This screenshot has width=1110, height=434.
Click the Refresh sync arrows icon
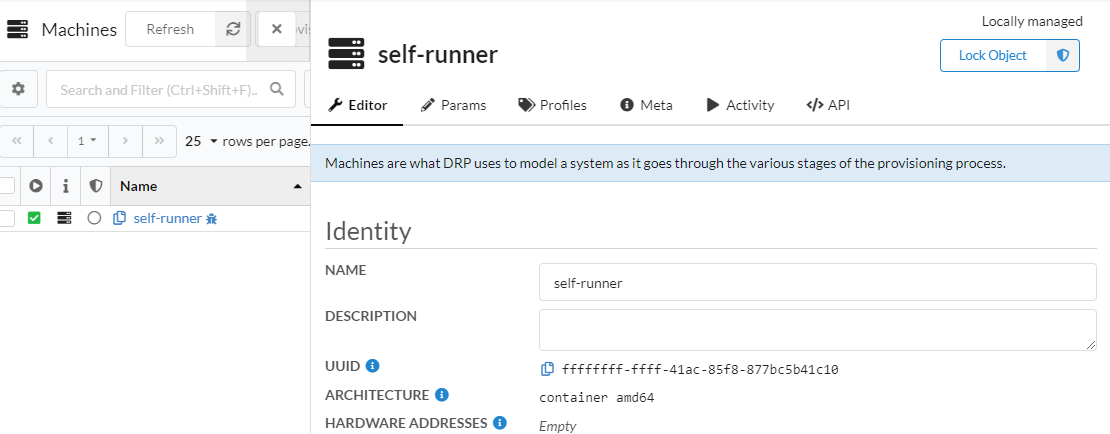pyautogui.click(x=233, y=29)
